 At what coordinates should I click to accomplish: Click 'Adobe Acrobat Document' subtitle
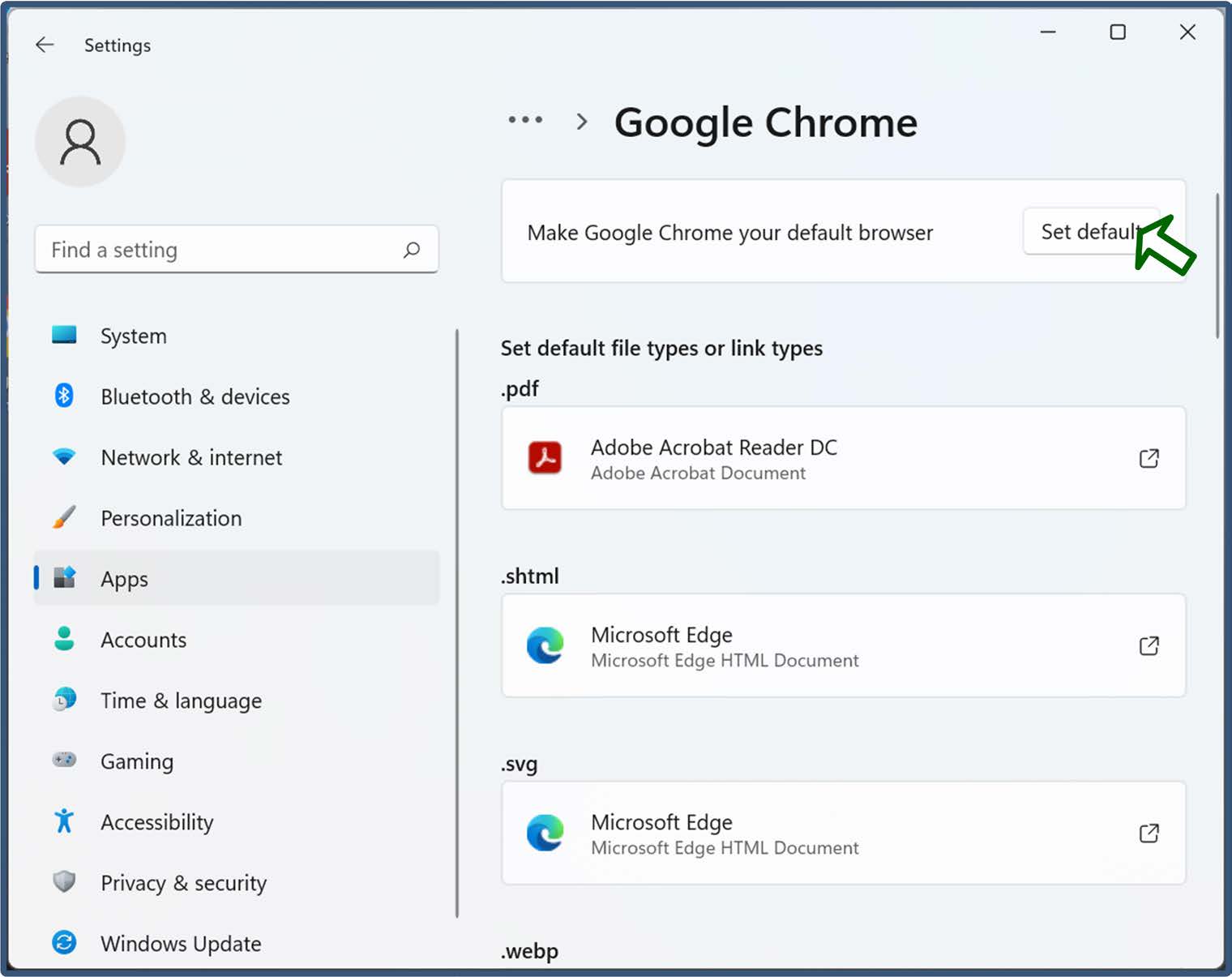[698, 473]
